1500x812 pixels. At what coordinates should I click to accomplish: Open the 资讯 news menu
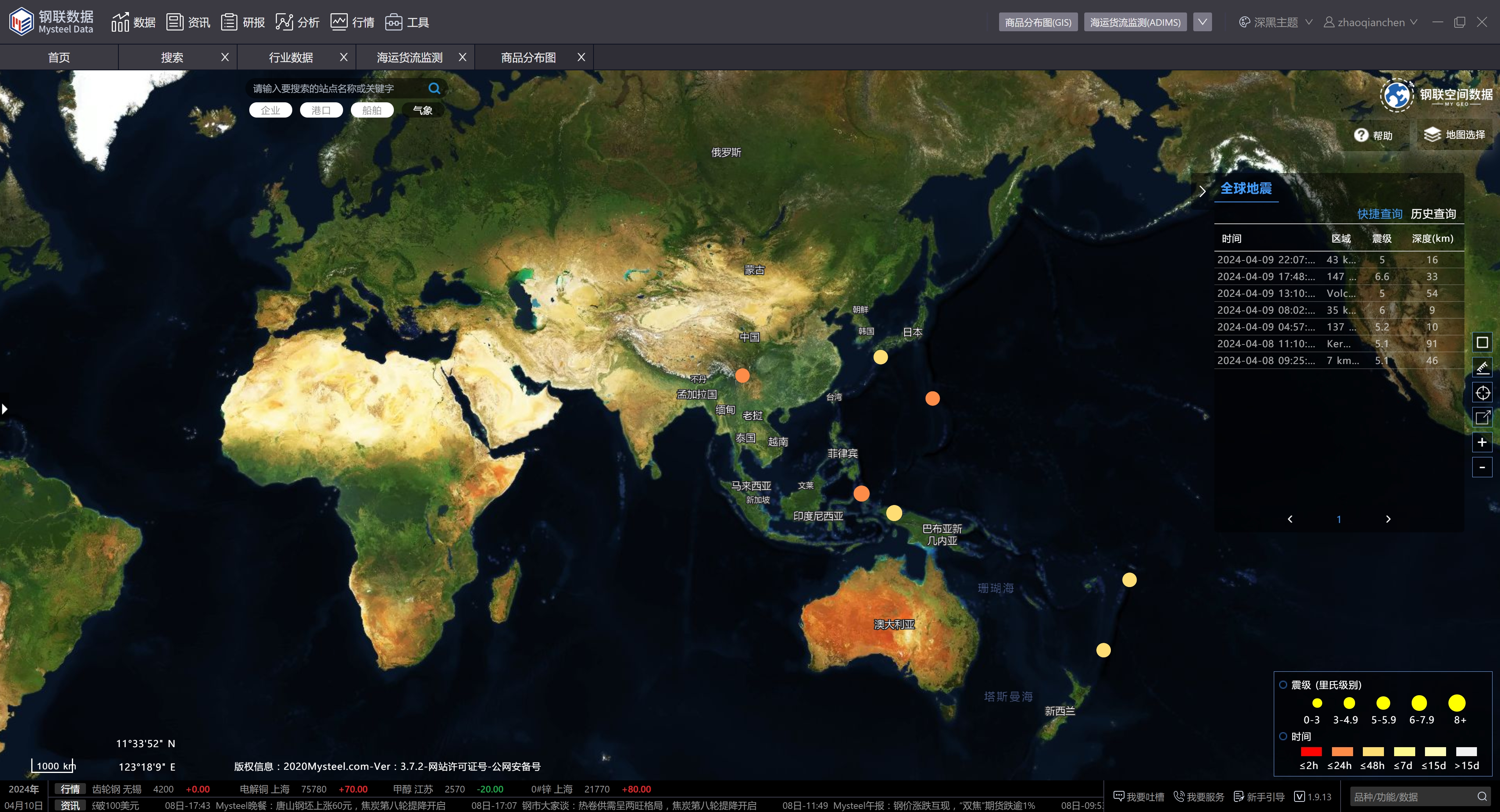[188, 22]
